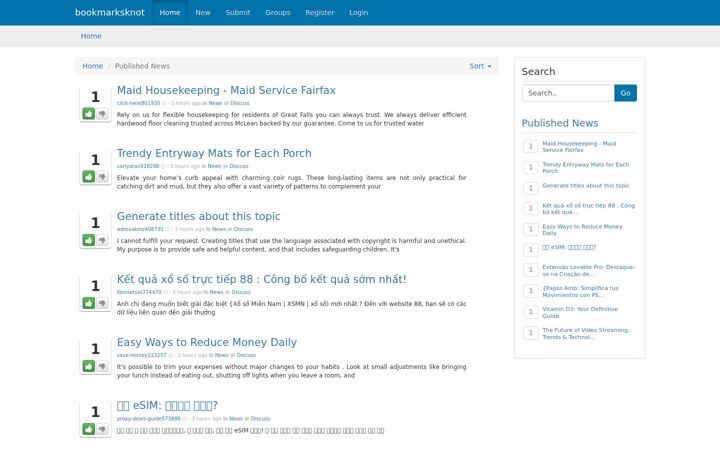Viewport: 720px width, 450px height.
Task: Click Home link in gray sub-bar
Action: click(91, 36)
